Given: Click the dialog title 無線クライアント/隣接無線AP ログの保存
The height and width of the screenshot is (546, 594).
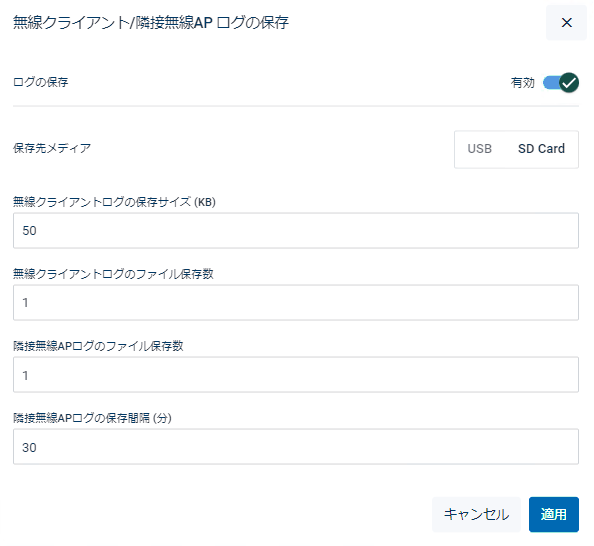Looking at the screenshot, I should point(151,23).
